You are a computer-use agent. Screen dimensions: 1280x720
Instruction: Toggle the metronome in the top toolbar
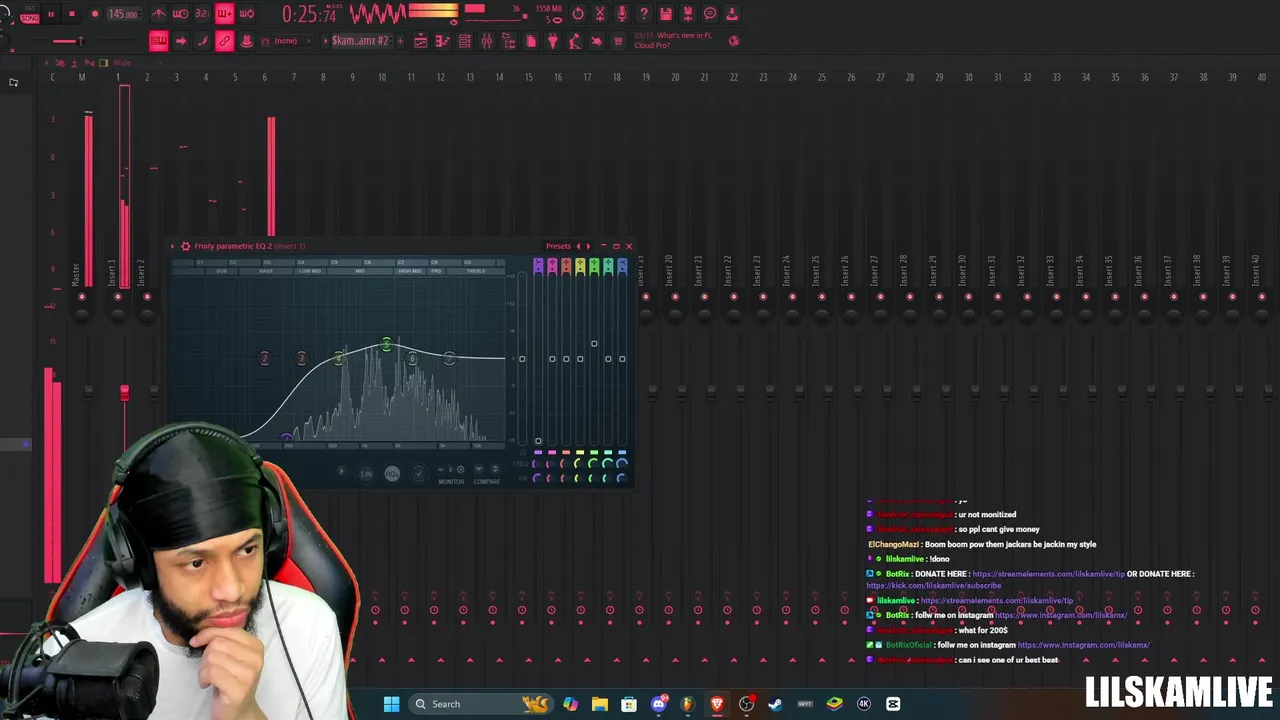[x=159, y=14]
